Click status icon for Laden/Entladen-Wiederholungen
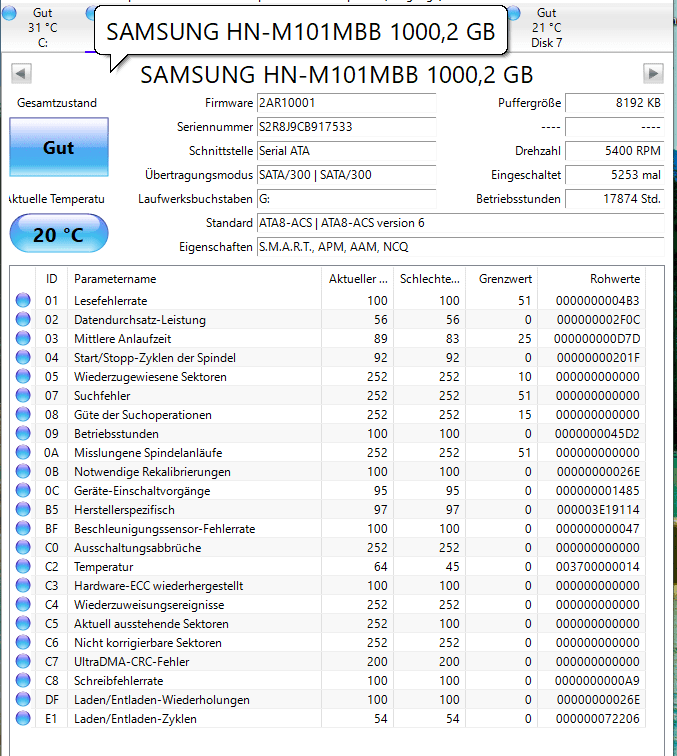This screenshot has height=756, width=677. click(23, 699)
